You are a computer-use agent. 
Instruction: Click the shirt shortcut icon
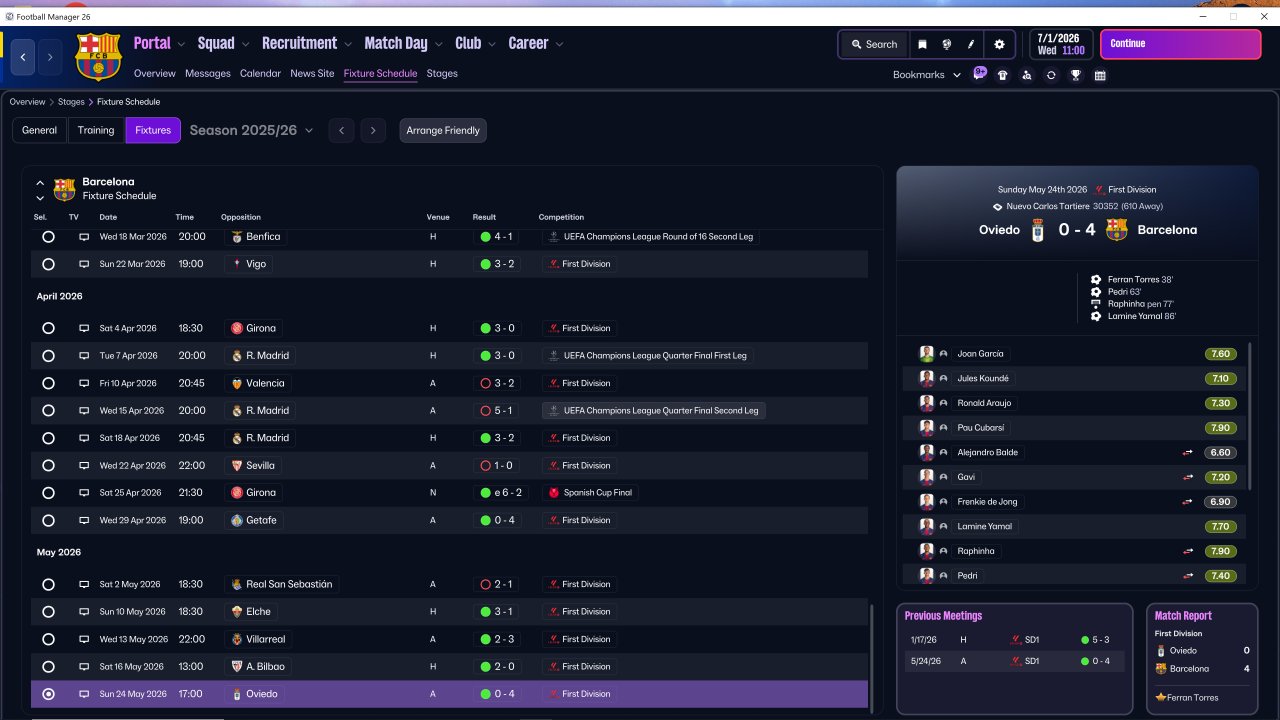[1003, 75]
